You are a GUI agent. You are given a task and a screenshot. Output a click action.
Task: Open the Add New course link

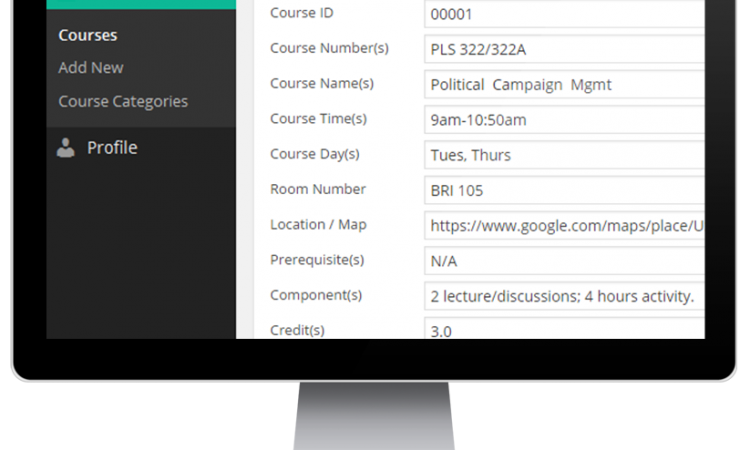[x=91, y=68]
